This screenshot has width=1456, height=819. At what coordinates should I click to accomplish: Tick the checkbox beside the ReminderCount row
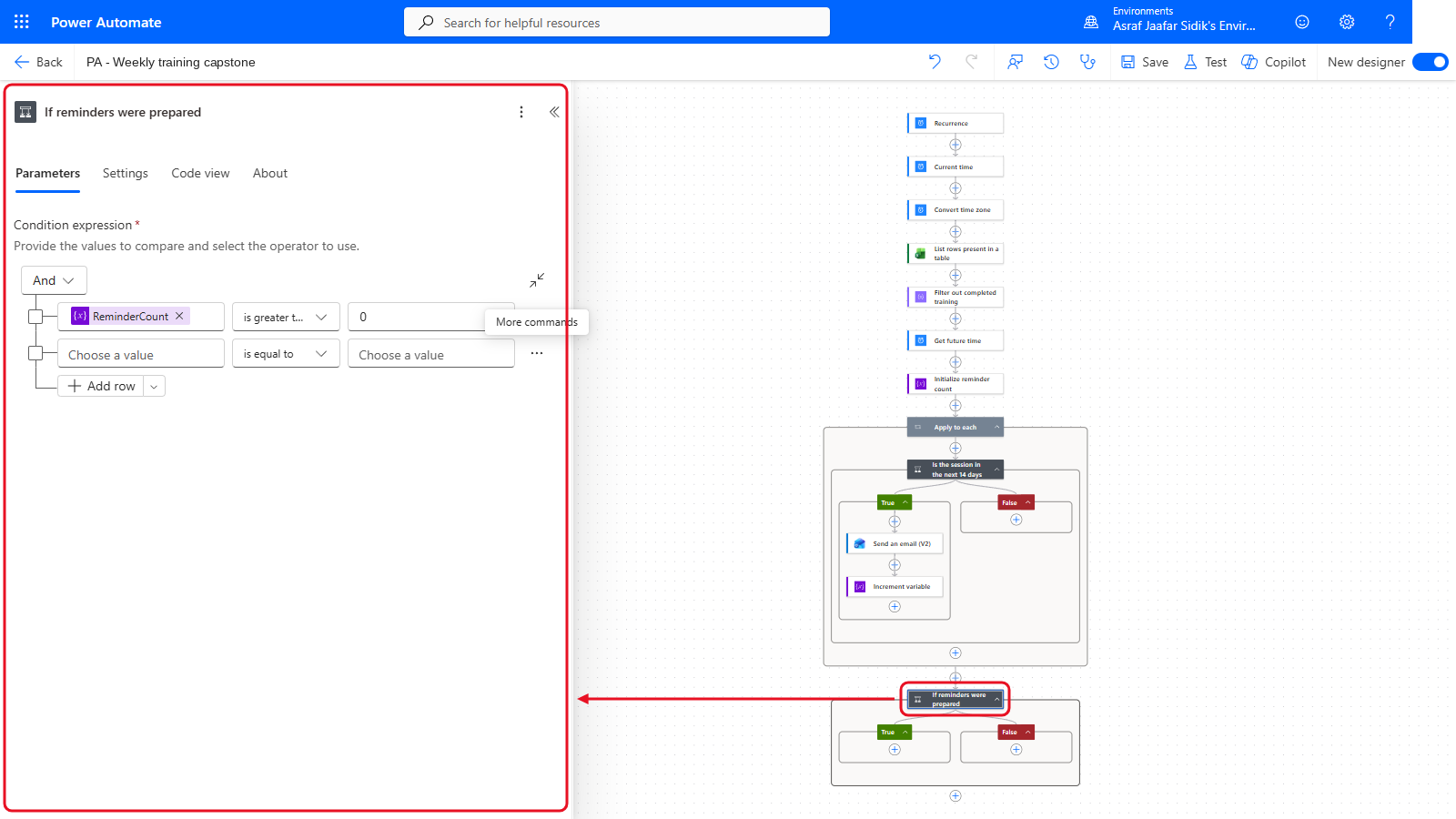(35, 317)
